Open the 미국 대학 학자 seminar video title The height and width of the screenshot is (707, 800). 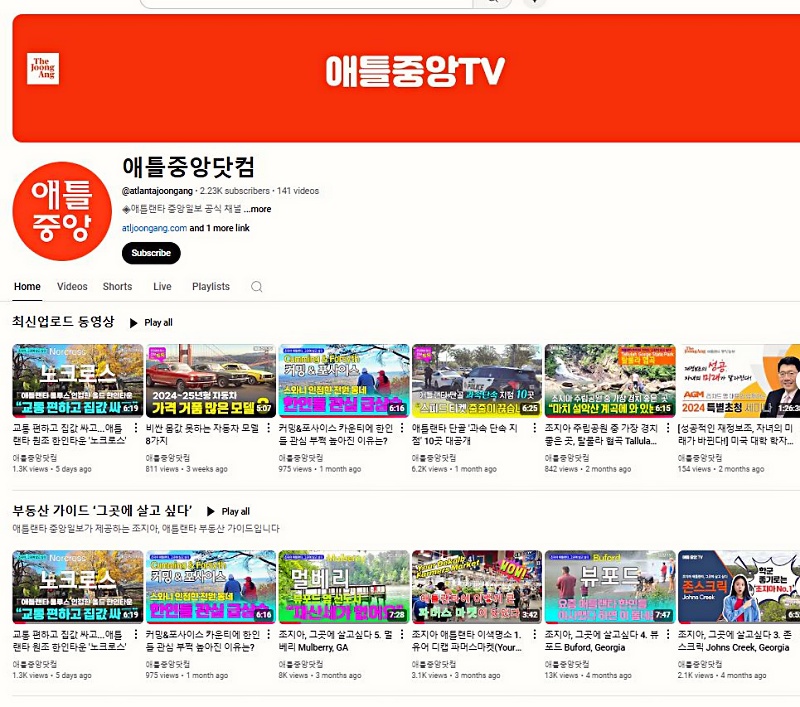736,434
